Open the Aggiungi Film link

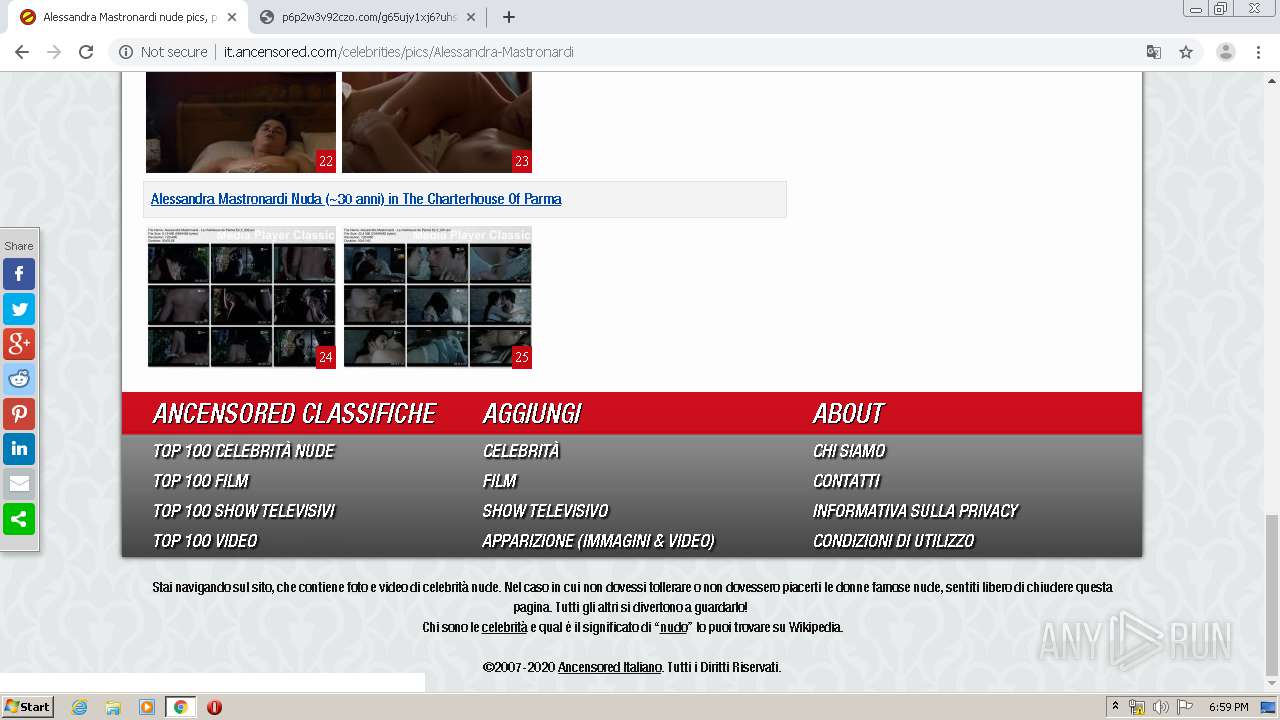(499, 481)
